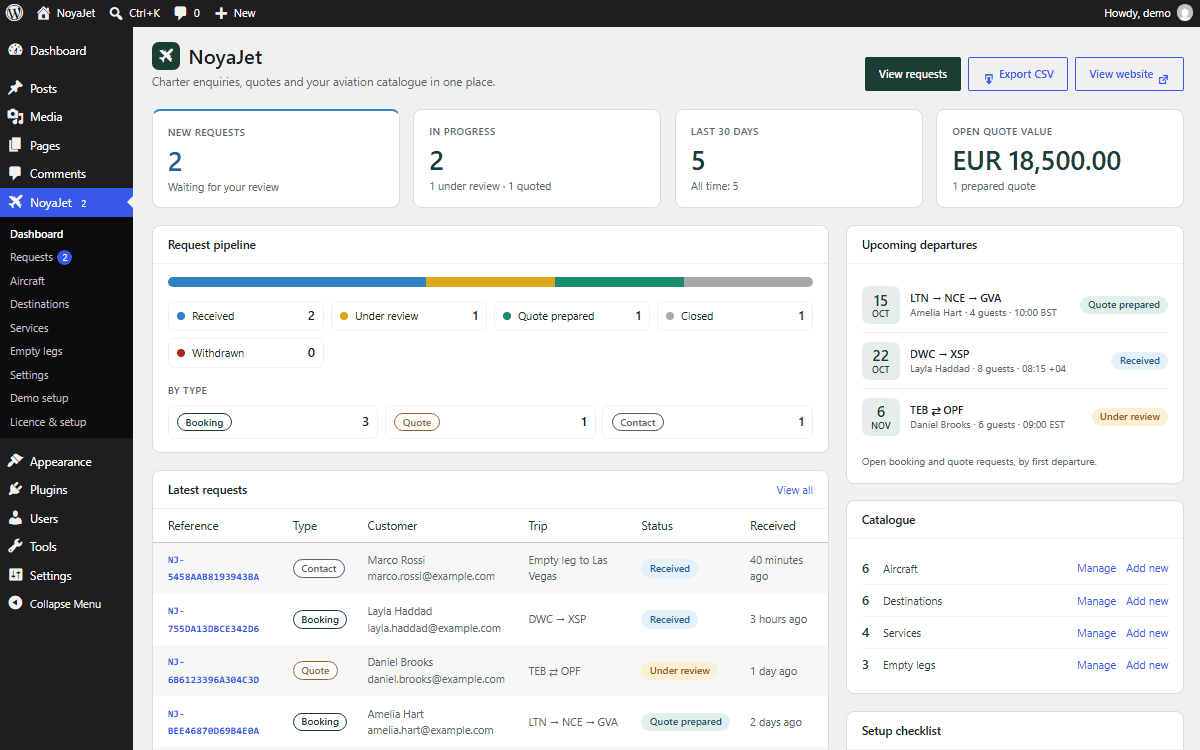Open the TEB ⇄ OPF departure entry
The height and width of the screenshot is (750, 1200).
(x=1015, y=417)
